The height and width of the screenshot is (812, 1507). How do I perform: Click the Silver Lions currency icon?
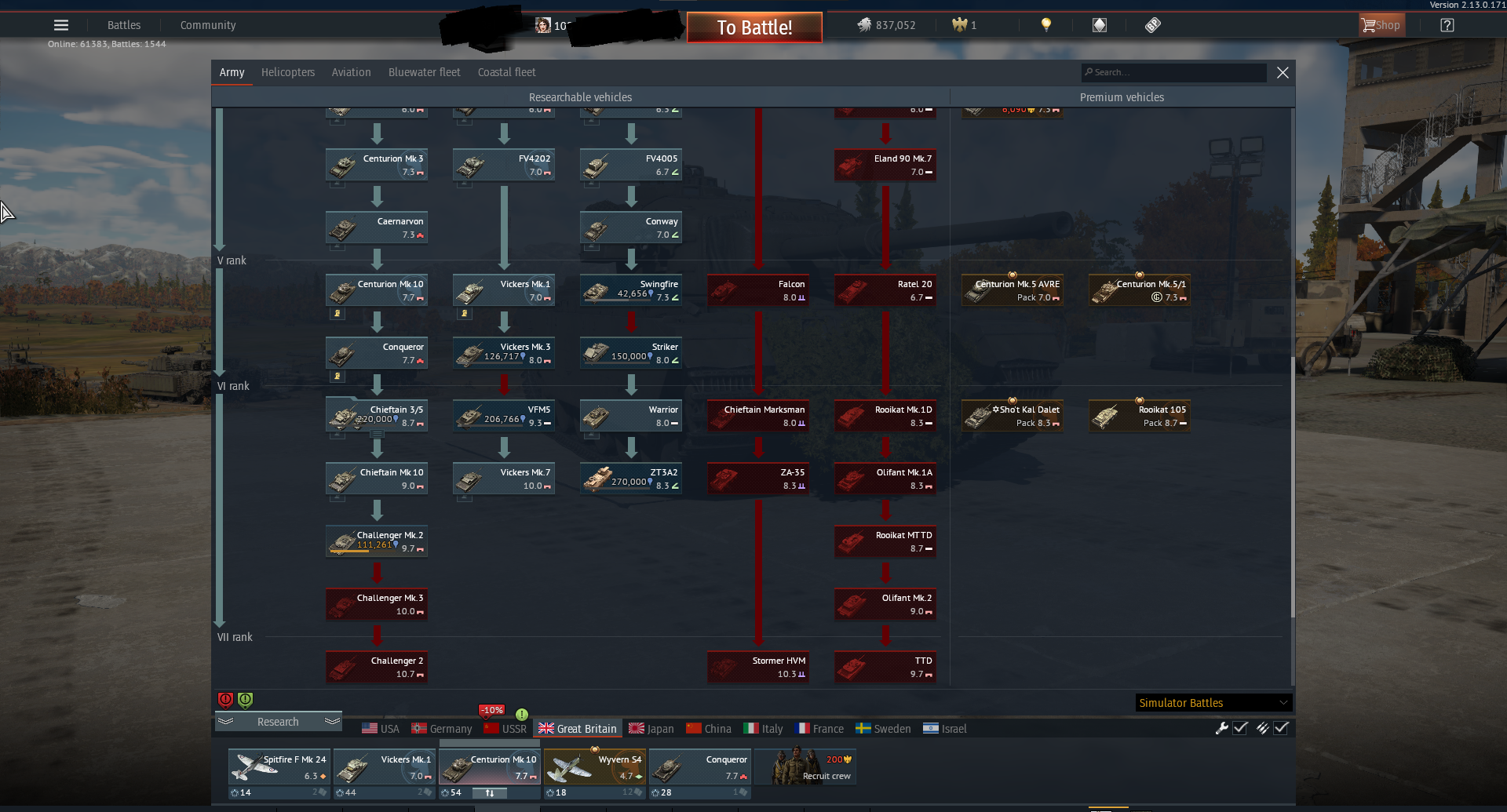[864, 25]
